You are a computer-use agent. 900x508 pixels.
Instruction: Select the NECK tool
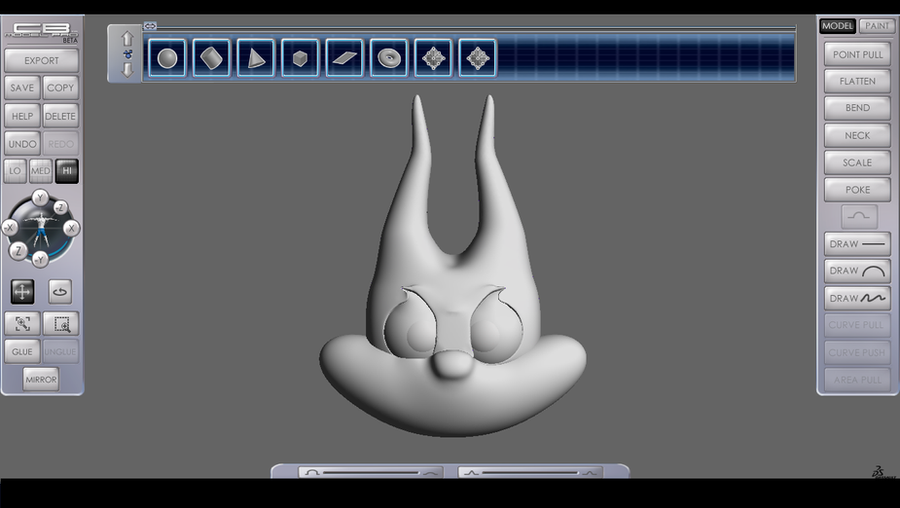coord(858,135)
